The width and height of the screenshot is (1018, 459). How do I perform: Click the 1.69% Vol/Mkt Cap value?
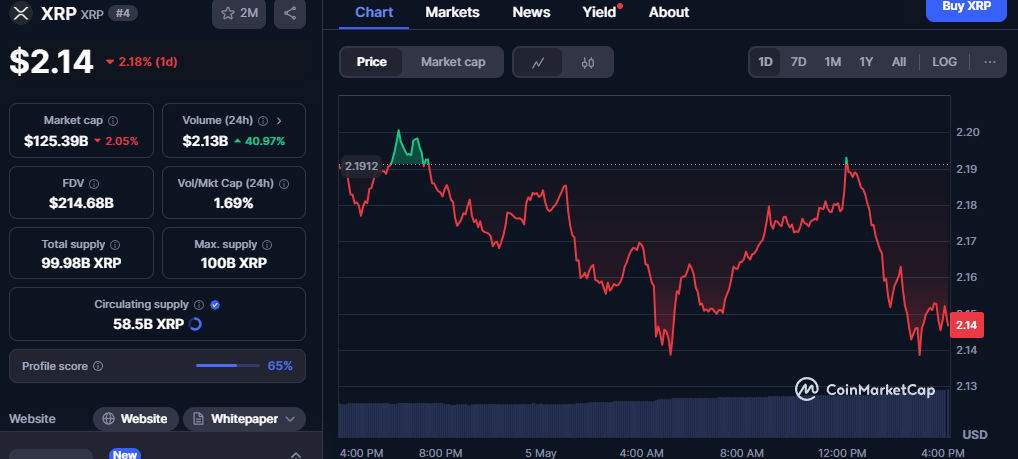click(233, 203)
